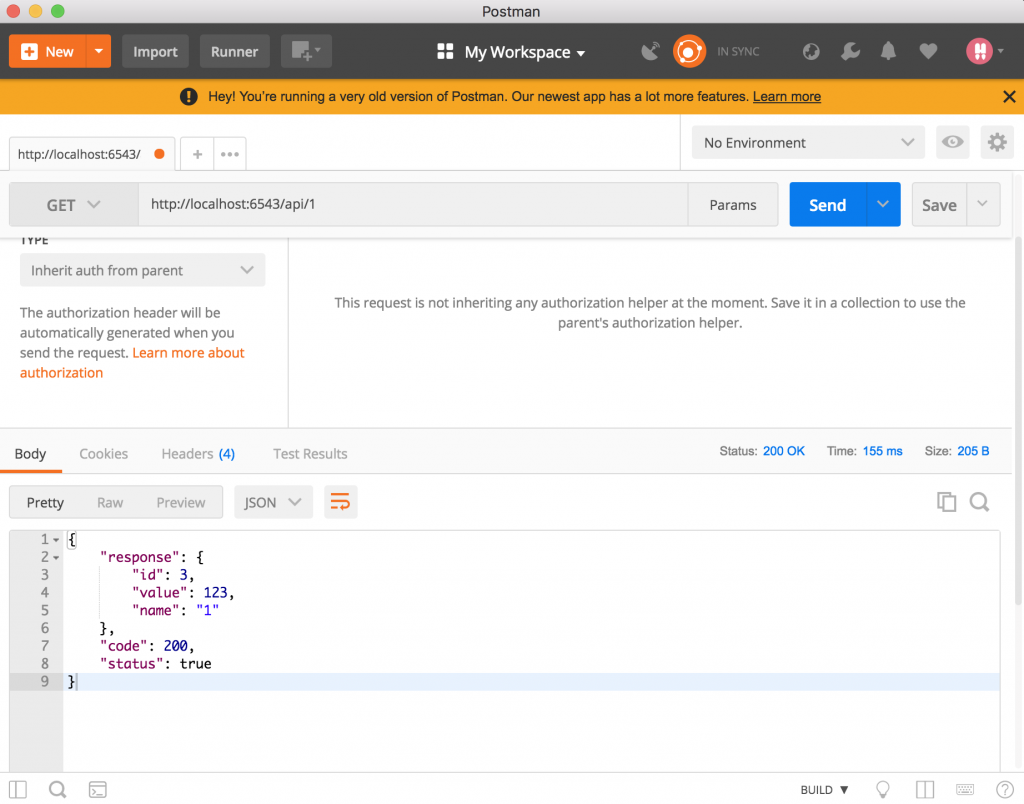Image resolution: width=1024 pixels, height=804 pixels.
Task: Open the interceptor satellite icon
Action: [x=650, y=52]
